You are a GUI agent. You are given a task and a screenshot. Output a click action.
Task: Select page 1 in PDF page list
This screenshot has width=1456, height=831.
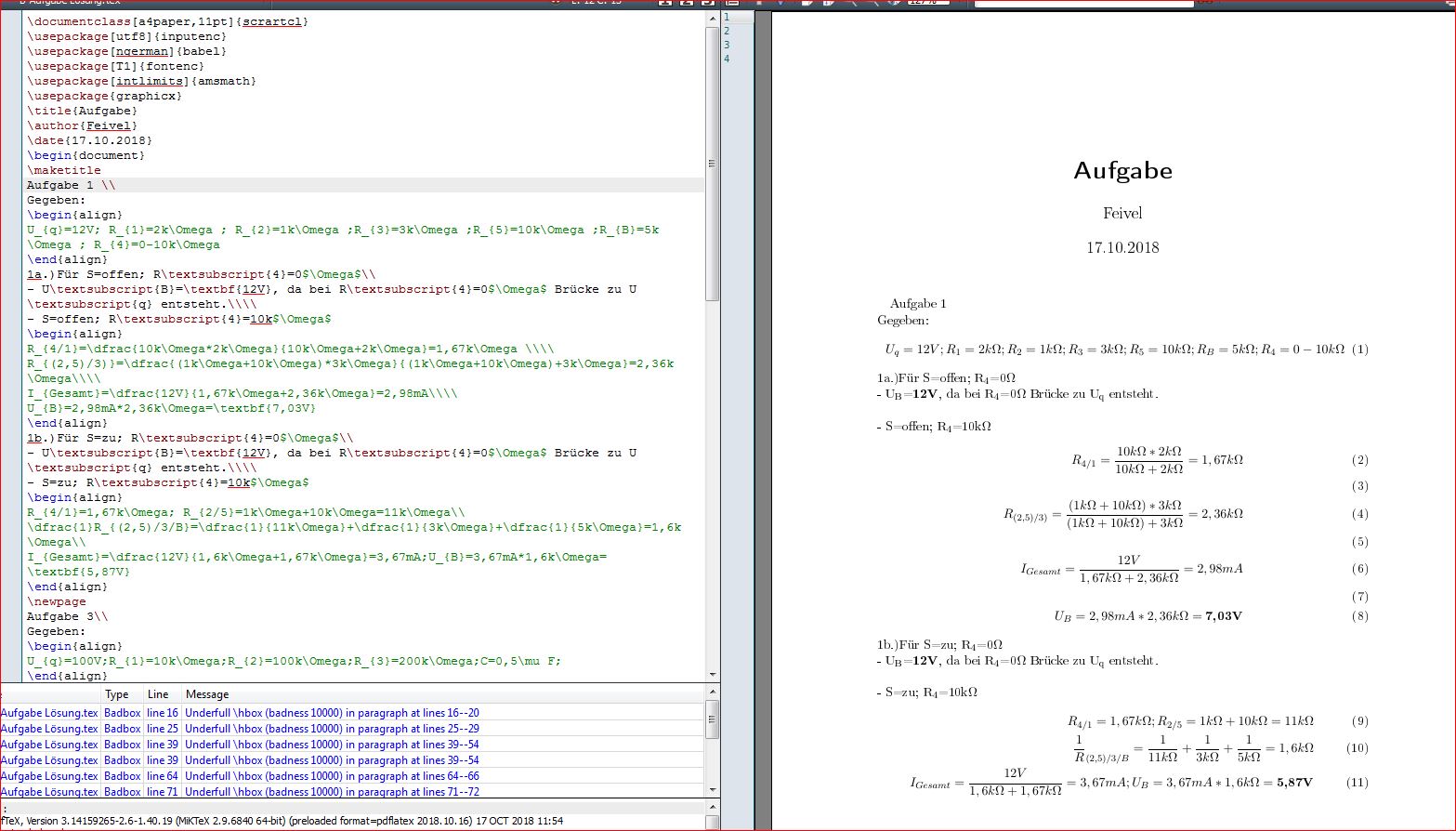[x=727, y=17]
